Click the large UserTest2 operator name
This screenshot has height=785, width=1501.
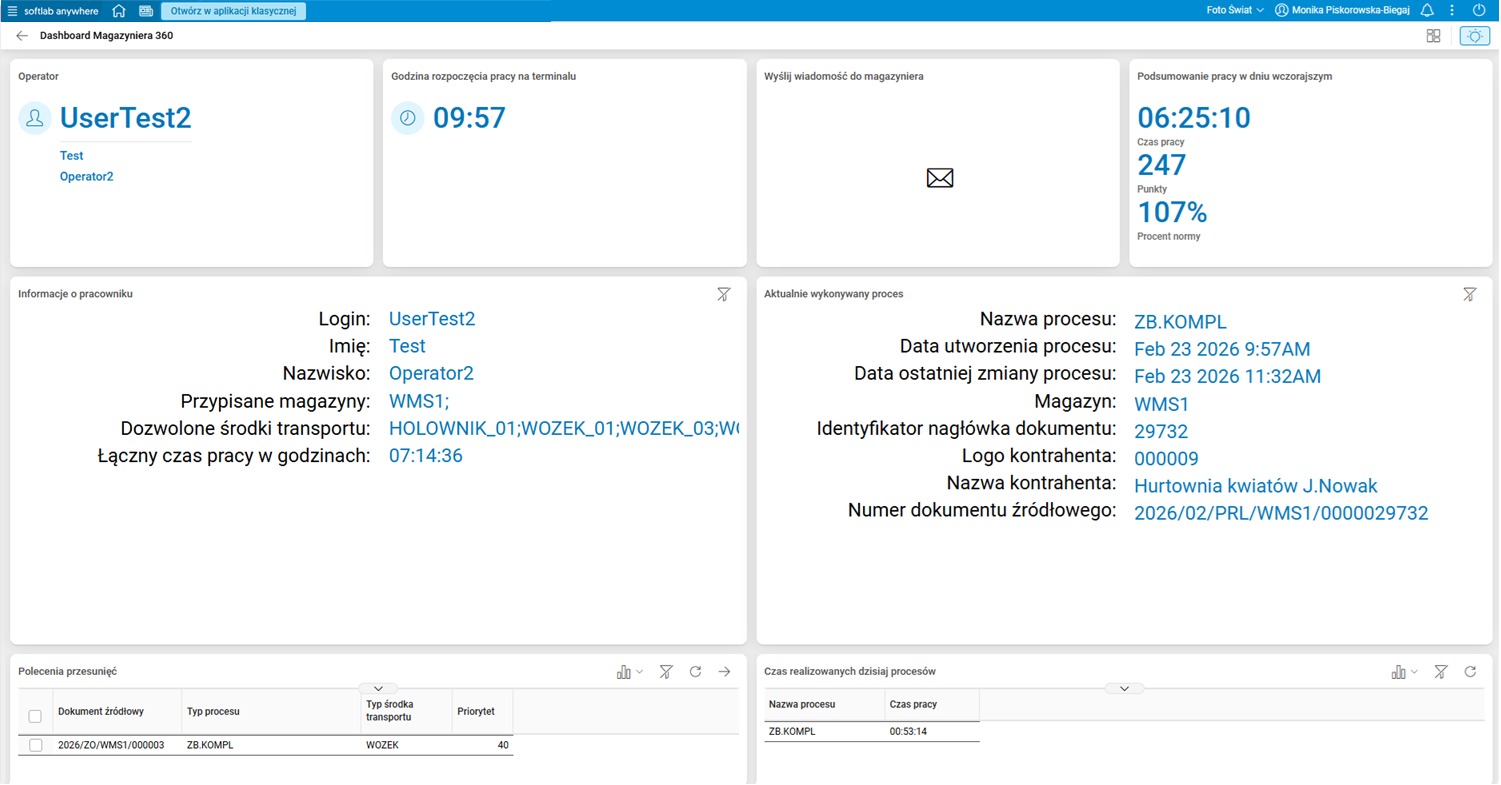pyautogui.click(x=125, y=118)
